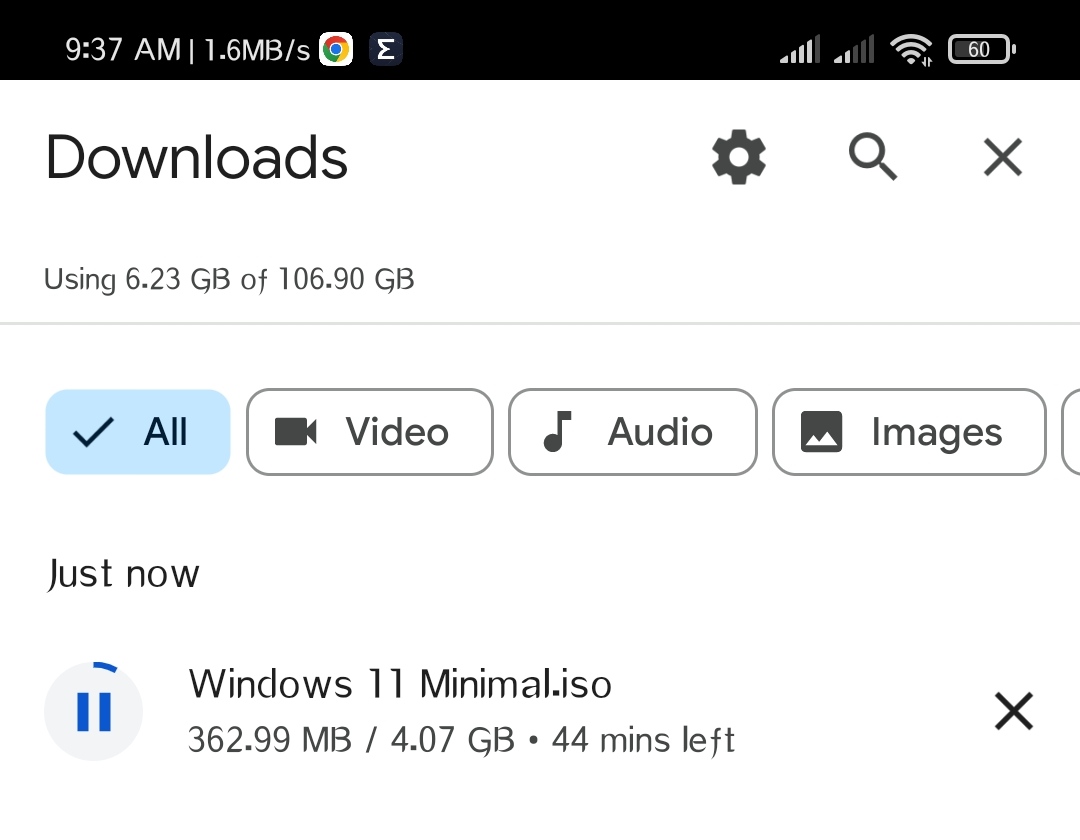Close the Downloads page
This screenshot has height=840, width=1080.
click(1002, 157)
